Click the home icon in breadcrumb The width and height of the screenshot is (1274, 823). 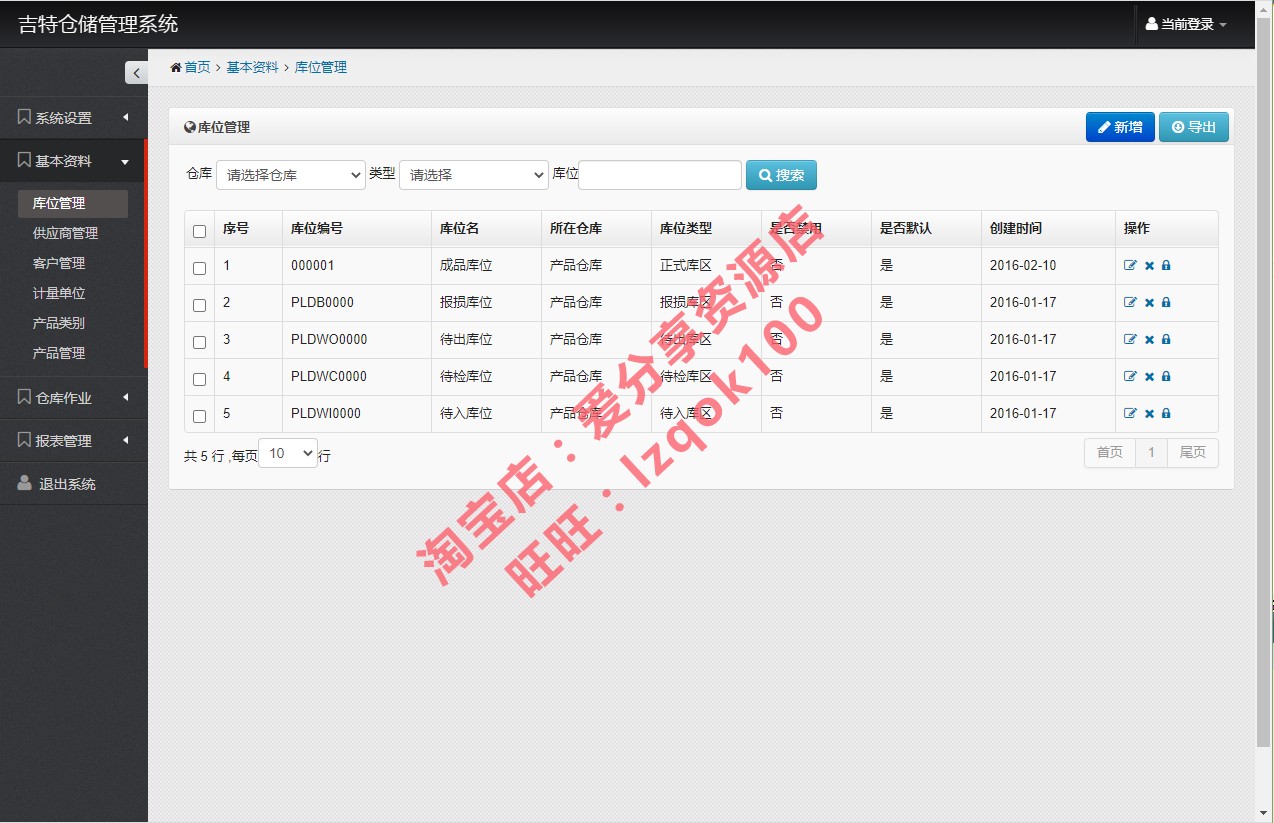coord(176,67)
